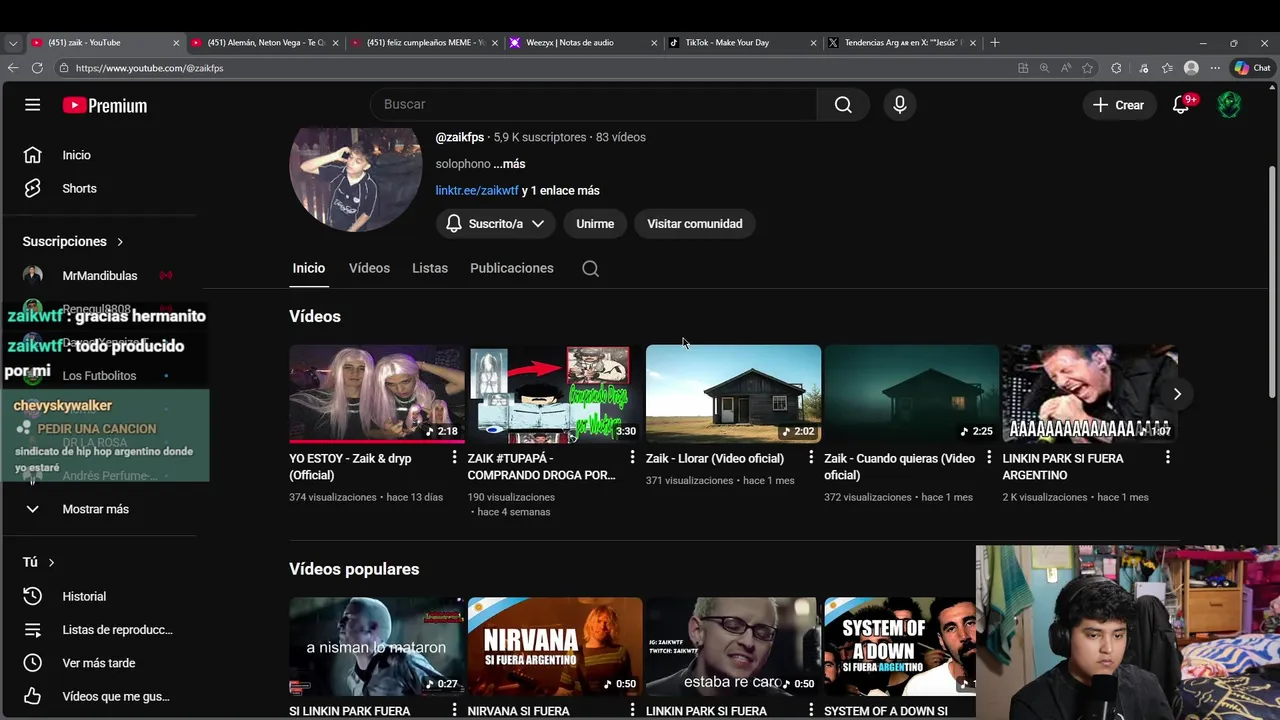Open Historial in the sidebar
Image resolution: width=1280 pixels, height=720 pixels.
(84, 596)
